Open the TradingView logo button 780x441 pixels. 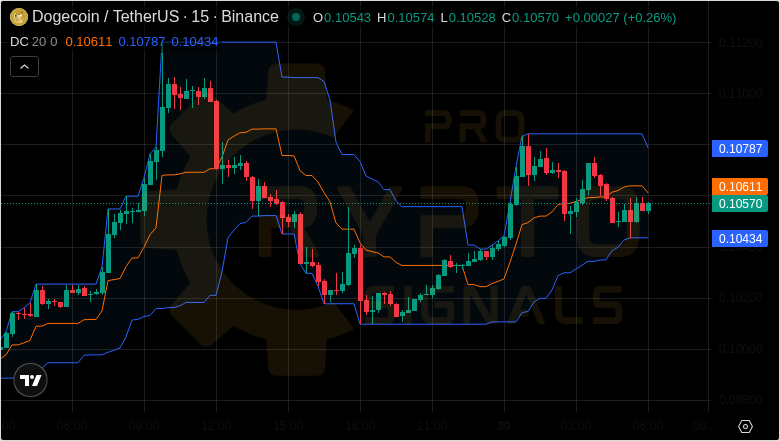tap(30, 380)
